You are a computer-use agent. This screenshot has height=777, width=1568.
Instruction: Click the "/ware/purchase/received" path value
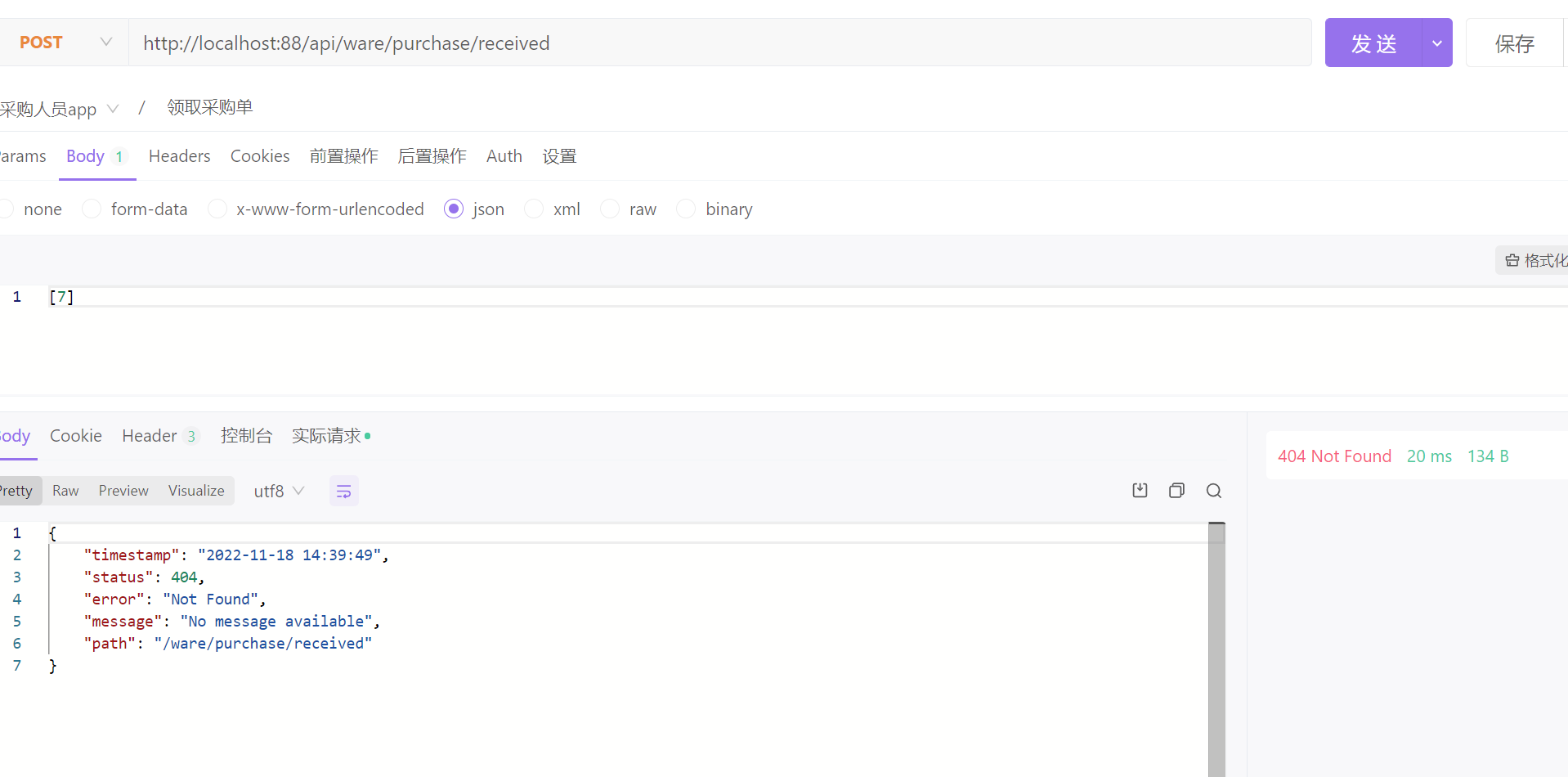point(263,644)
